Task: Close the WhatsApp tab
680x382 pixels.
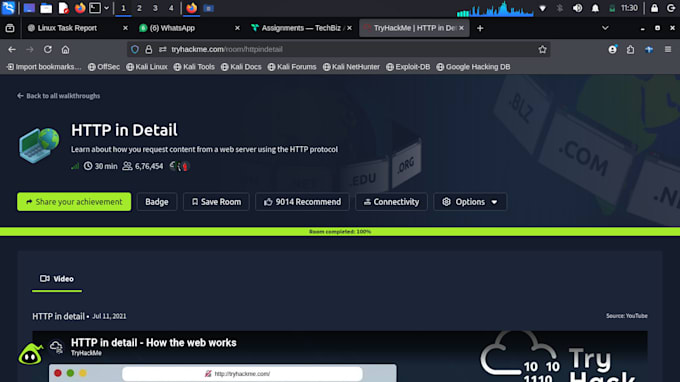Action: (237, 28)
